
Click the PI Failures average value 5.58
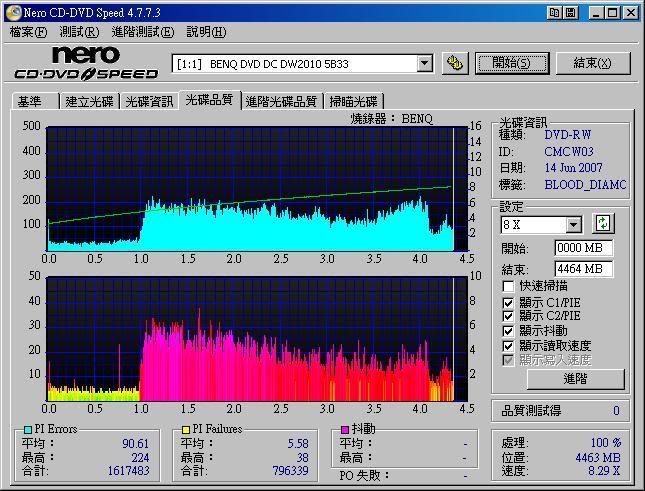tap(298, 444)
